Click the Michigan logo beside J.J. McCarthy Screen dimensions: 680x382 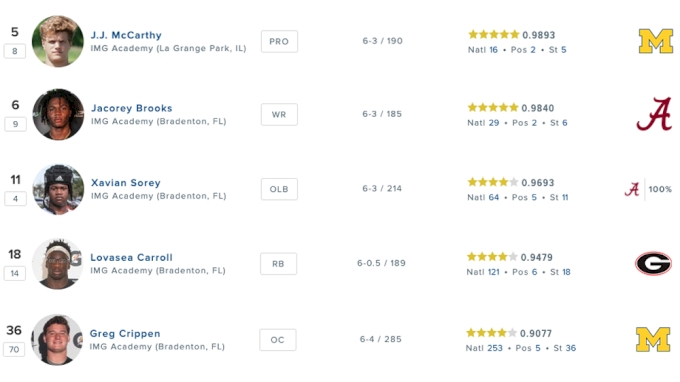pos(656,41)
